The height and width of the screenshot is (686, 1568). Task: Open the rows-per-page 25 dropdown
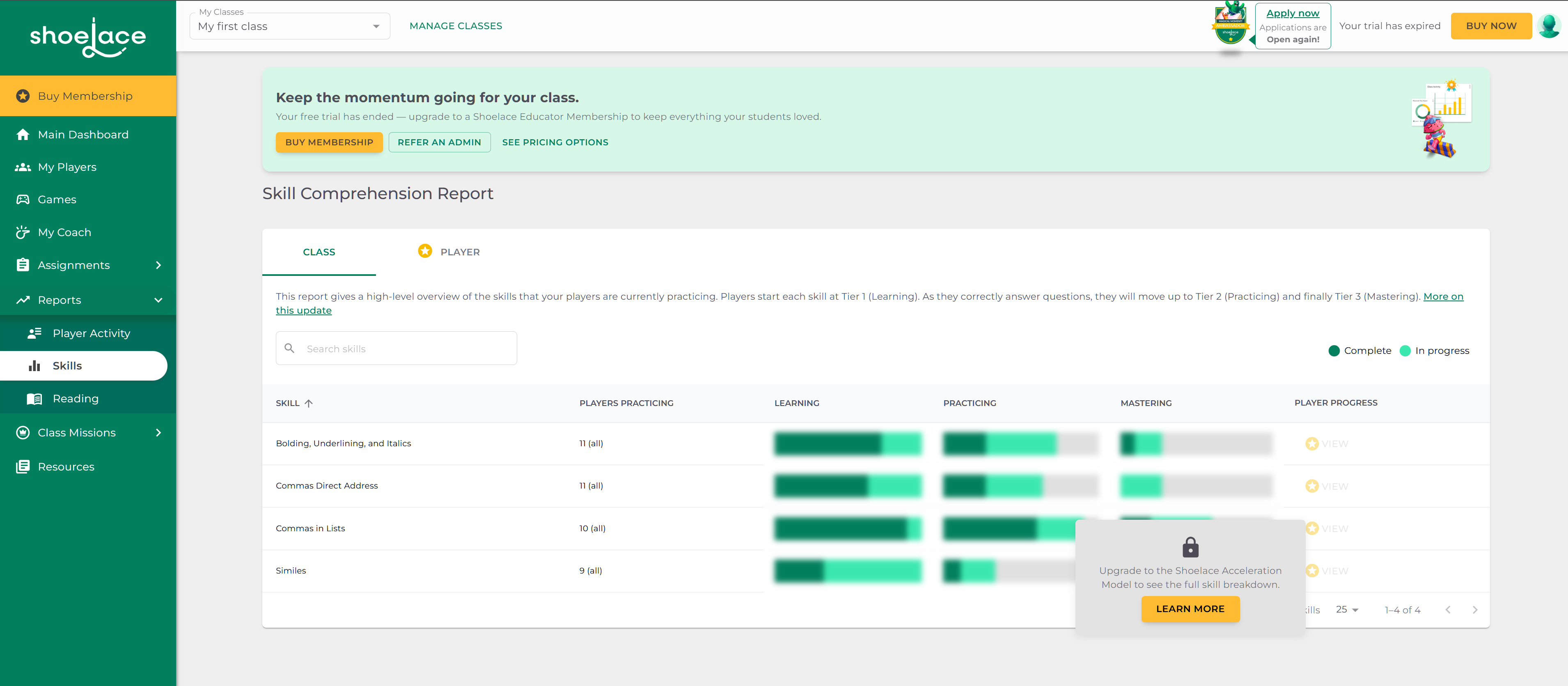coord(1347,610)
